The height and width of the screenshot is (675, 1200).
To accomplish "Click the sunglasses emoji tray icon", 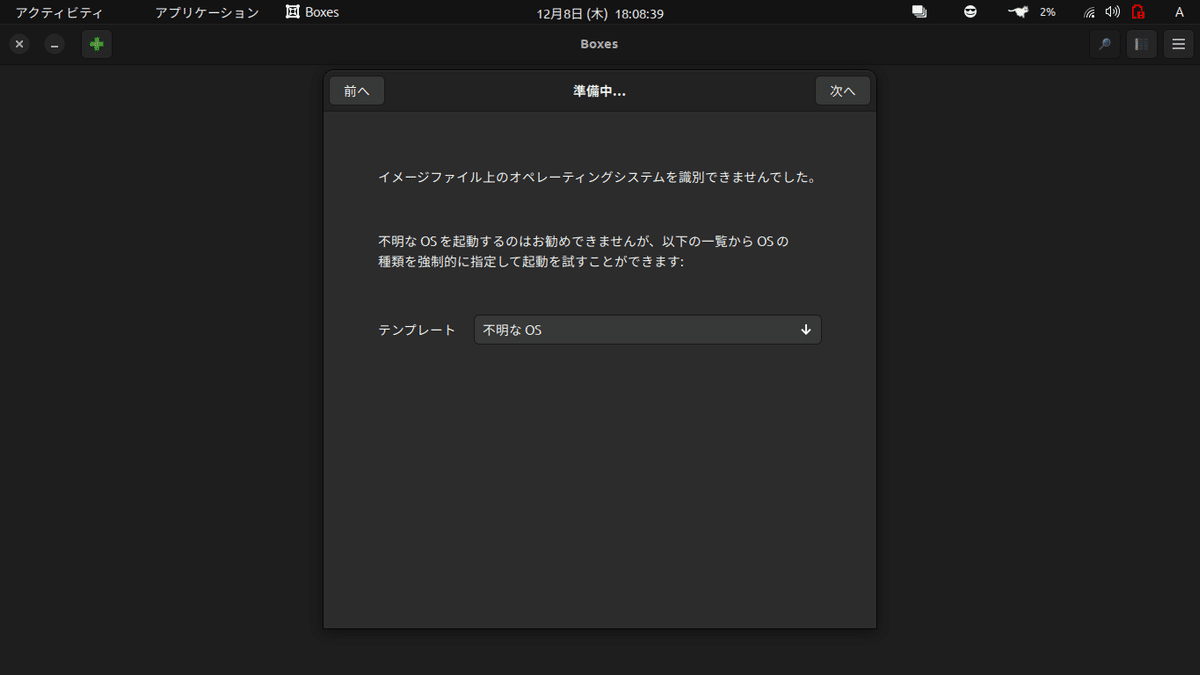I will pos(969,13).
